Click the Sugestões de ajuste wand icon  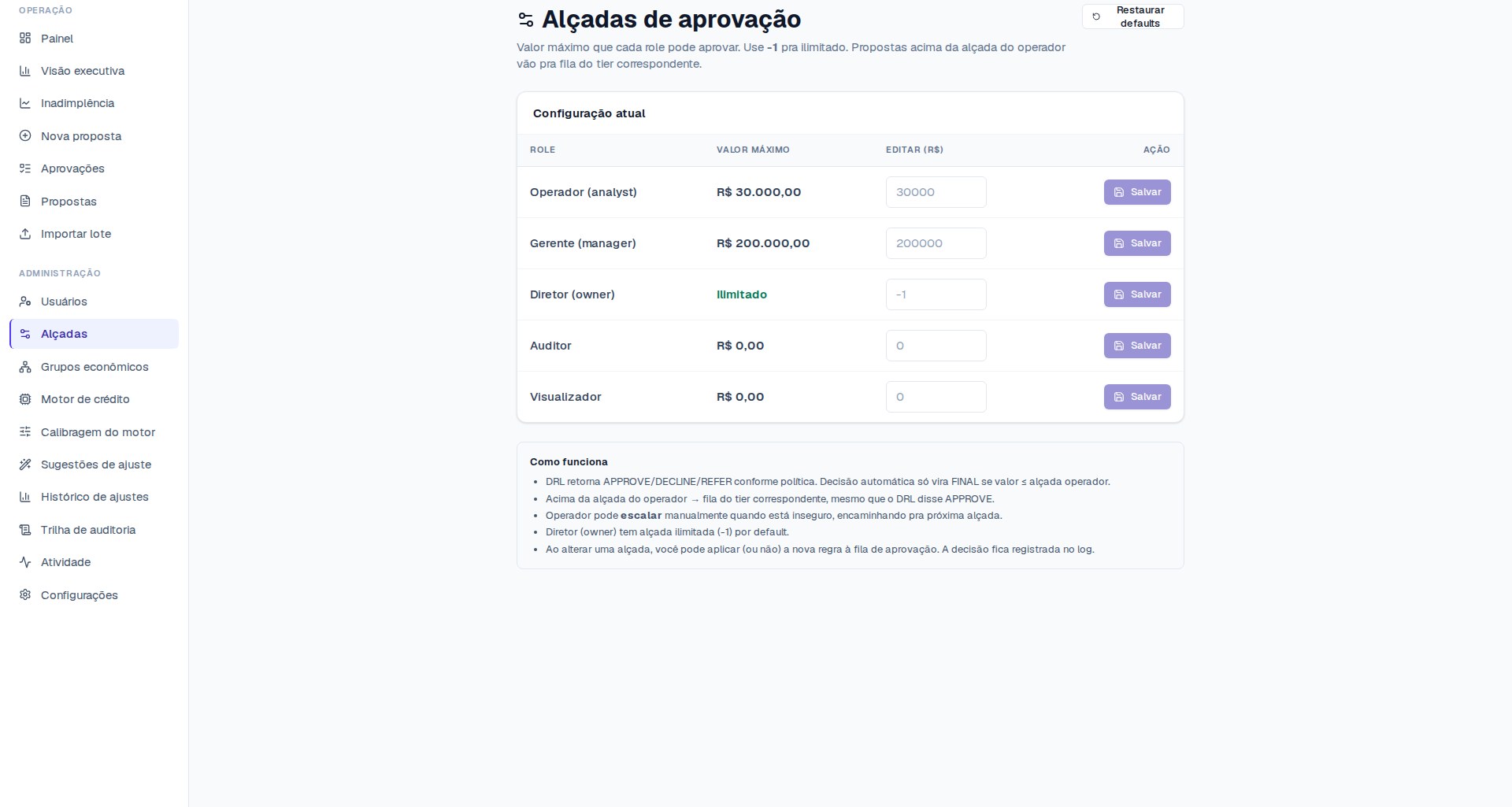[25, 465]
